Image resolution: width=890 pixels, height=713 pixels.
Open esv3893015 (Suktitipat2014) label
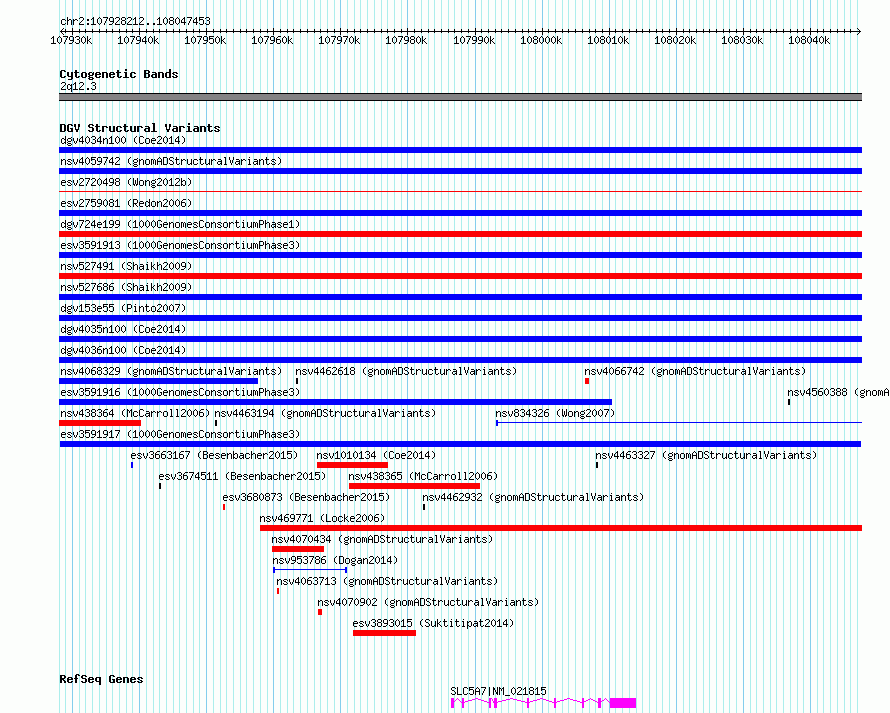tap(433, 623)
